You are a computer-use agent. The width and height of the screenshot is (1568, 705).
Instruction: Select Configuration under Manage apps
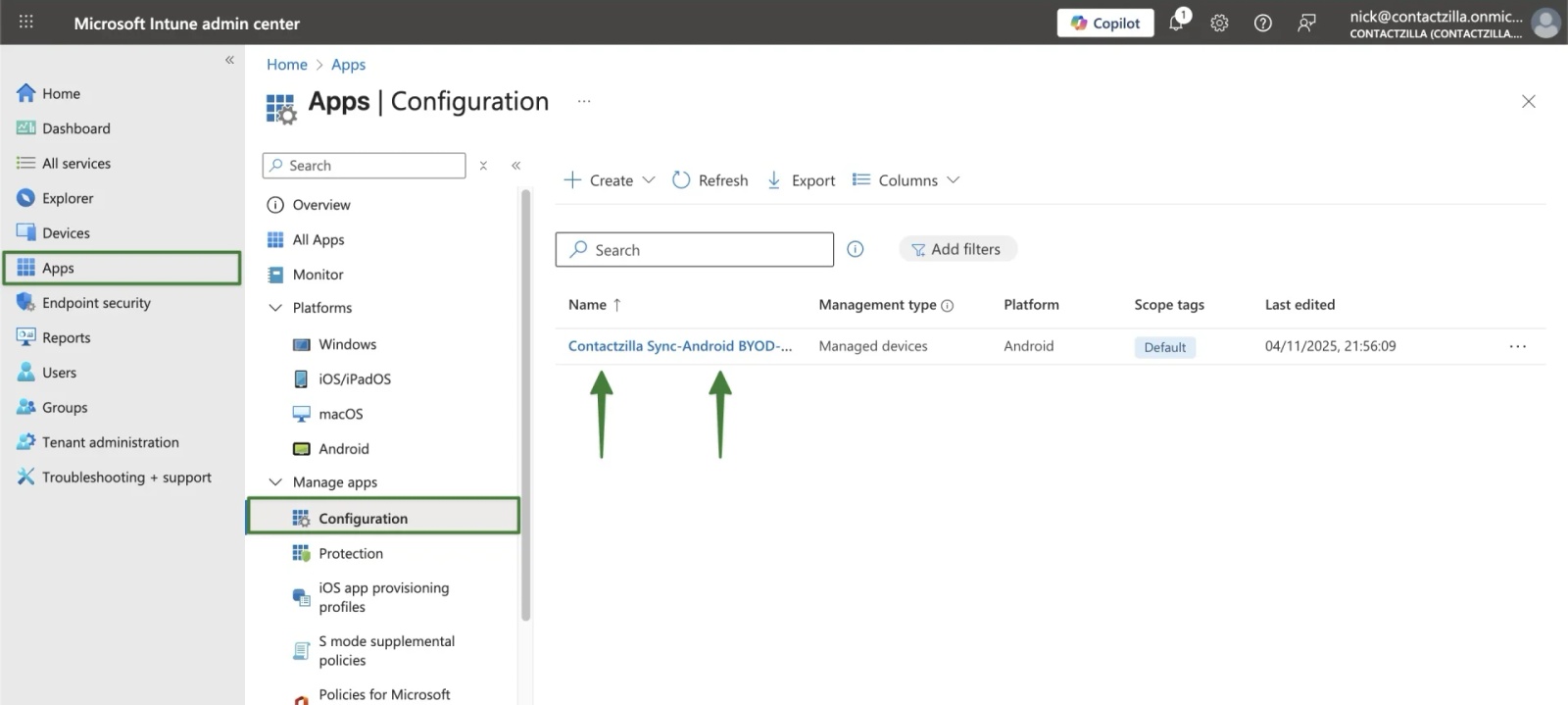pos(382,518)
